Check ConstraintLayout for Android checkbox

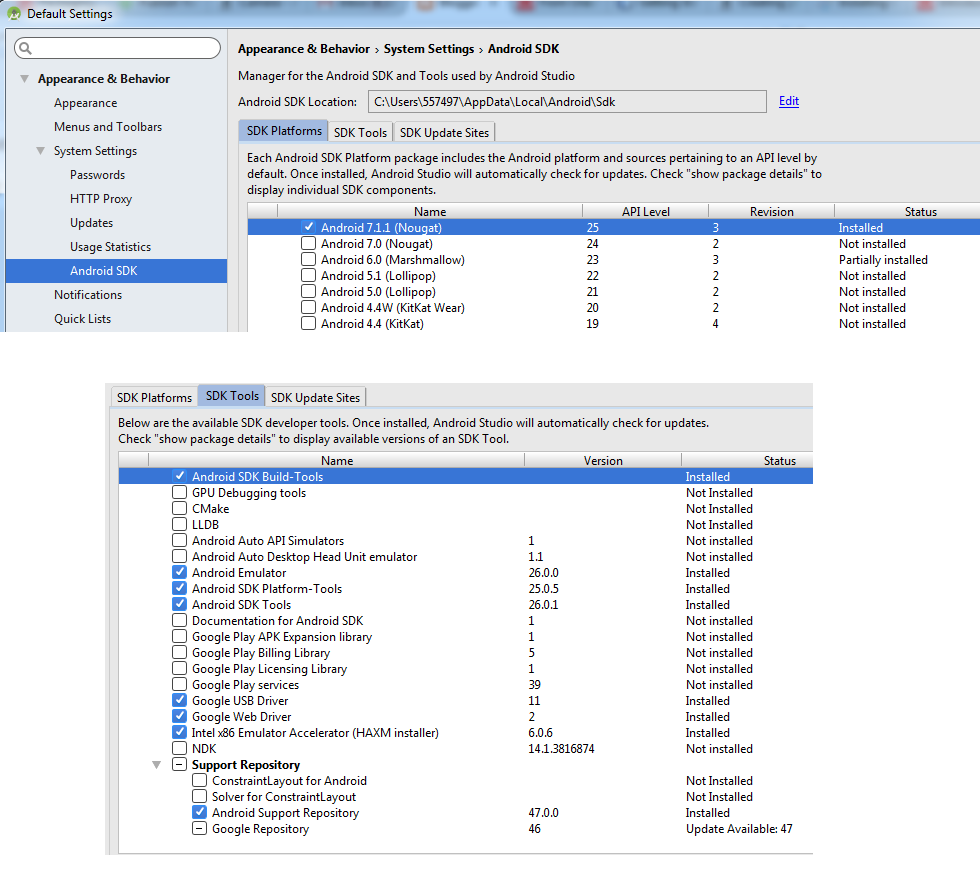point(199,780)
